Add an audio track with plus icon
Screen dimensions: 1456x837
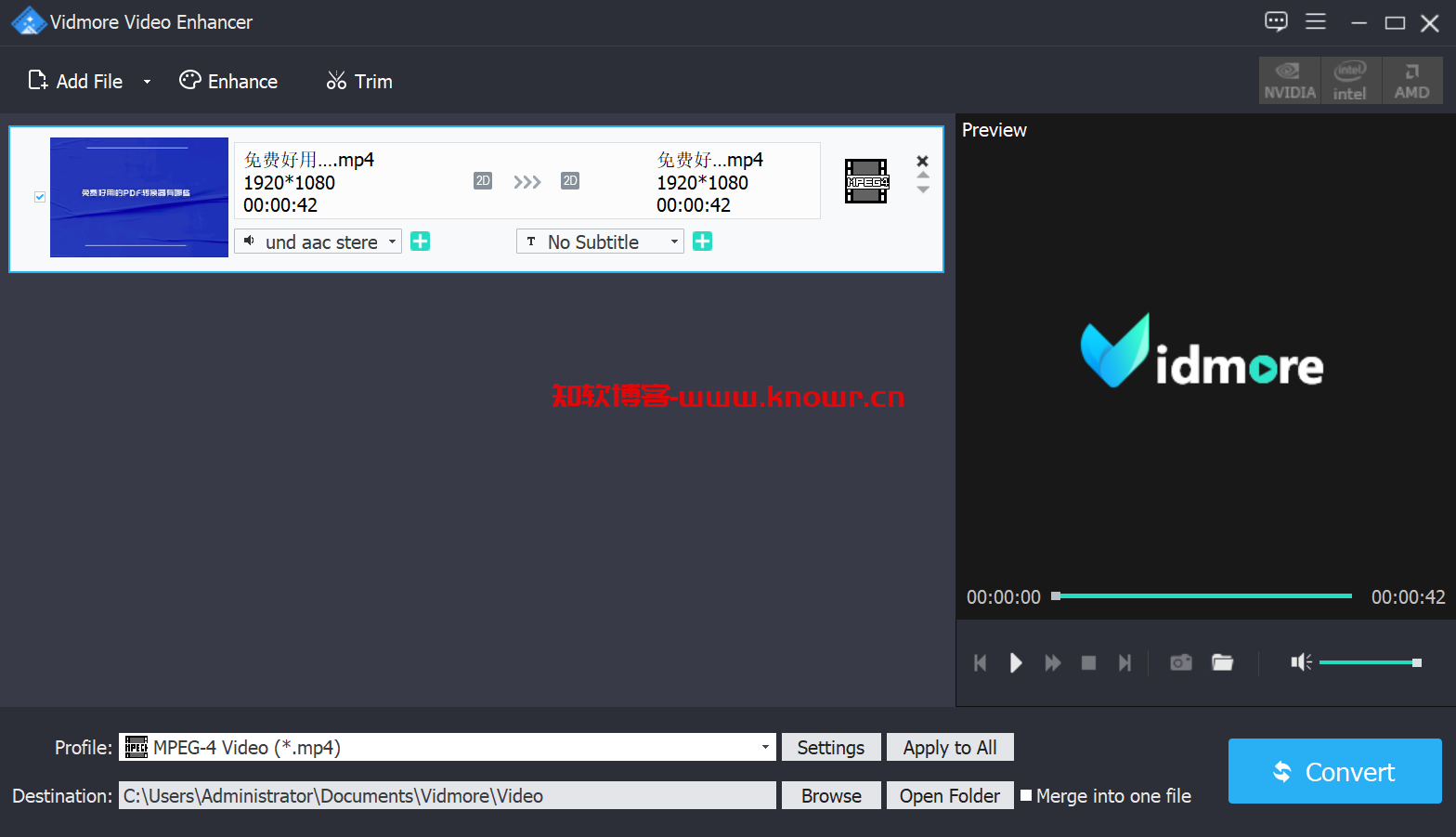point(421,242)
